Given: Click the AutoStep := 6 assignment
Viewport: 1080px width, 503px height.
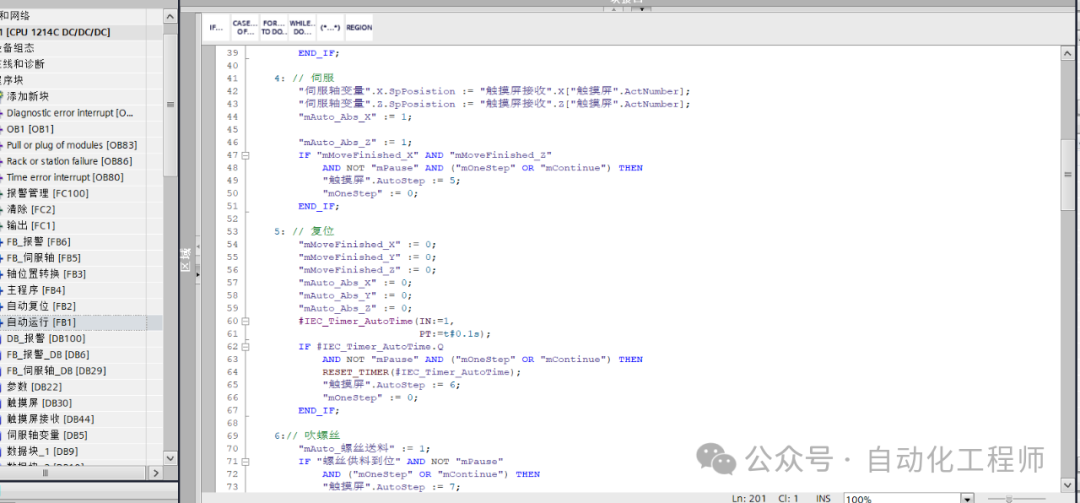Looking at the screenshot, I should (391, 385).
